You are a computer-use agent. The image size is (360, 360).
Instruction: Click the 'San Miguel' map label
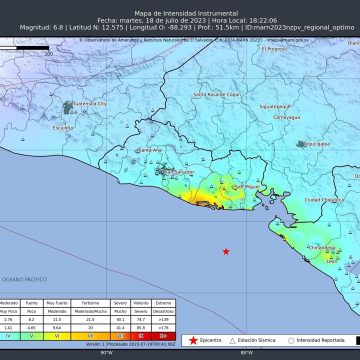[x=247, y=187]
